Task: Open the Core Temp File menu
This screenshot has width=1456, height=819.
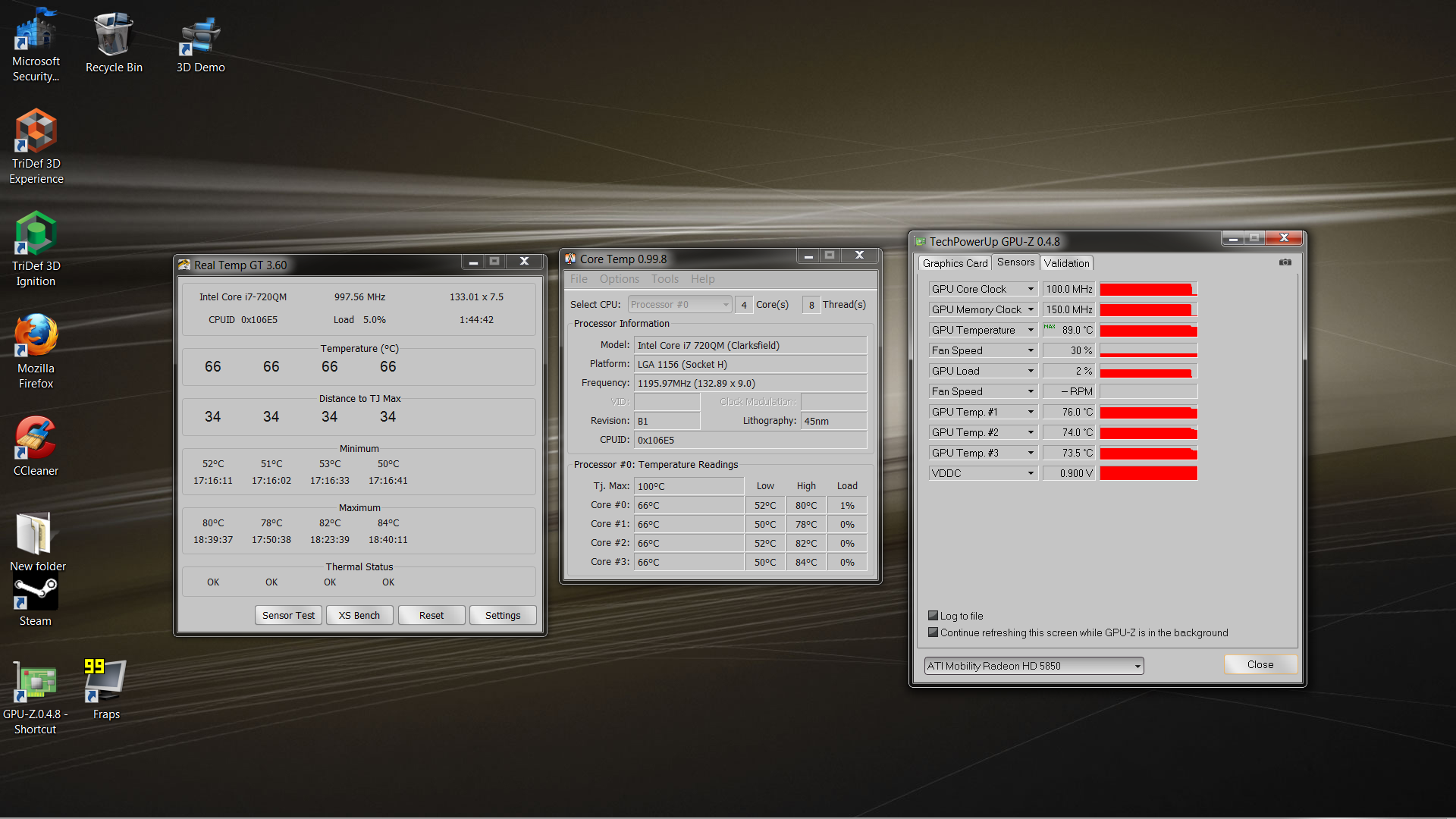Action: pos(579,279)
